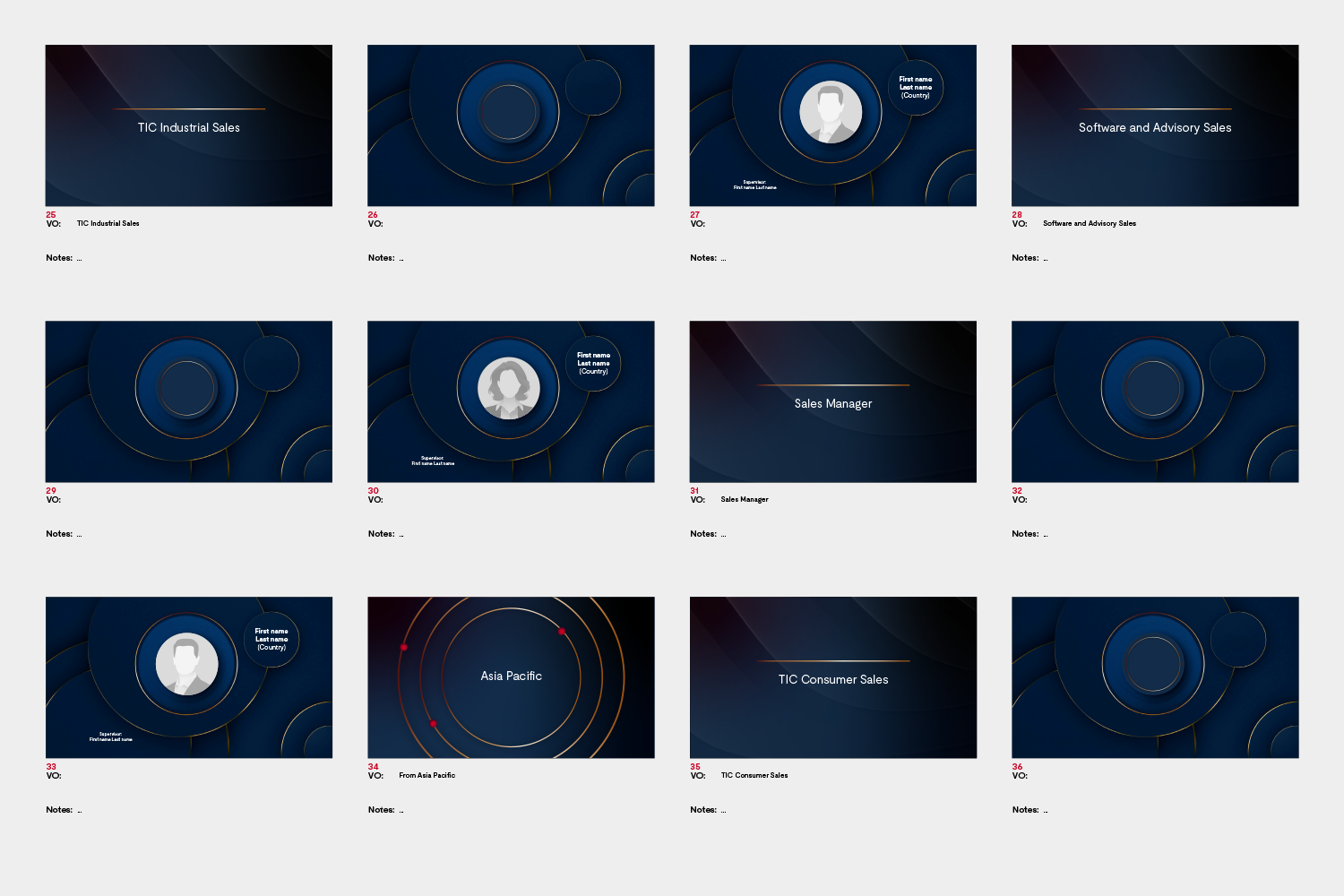The width and height of the screenshot is (1344, 896).
Task: Click frame number 28 label
Action: [1017, 215]
